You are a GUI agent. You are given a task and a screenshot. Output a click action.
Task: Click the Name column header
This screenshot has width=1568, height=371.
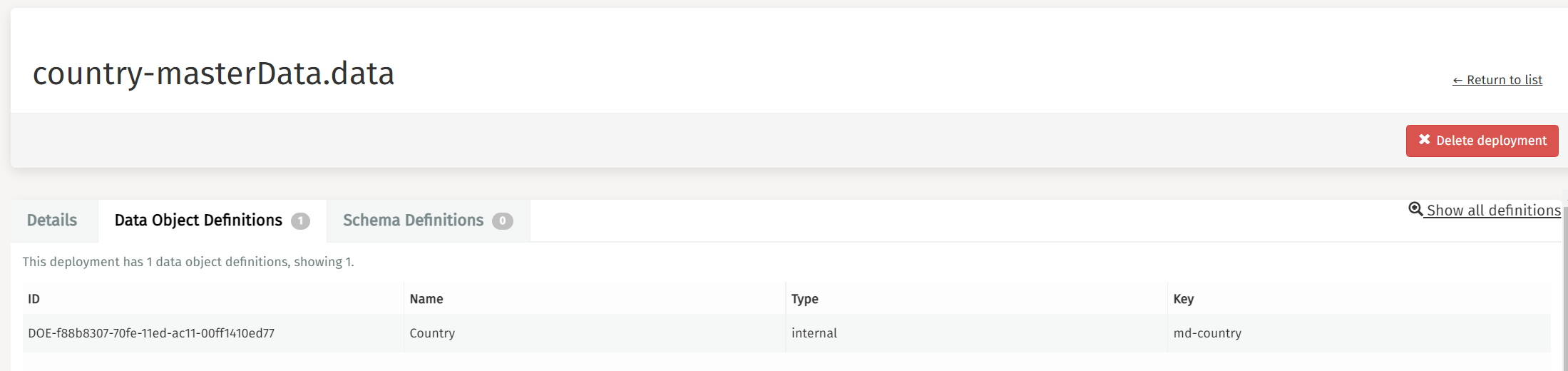(x=426, y=299)
